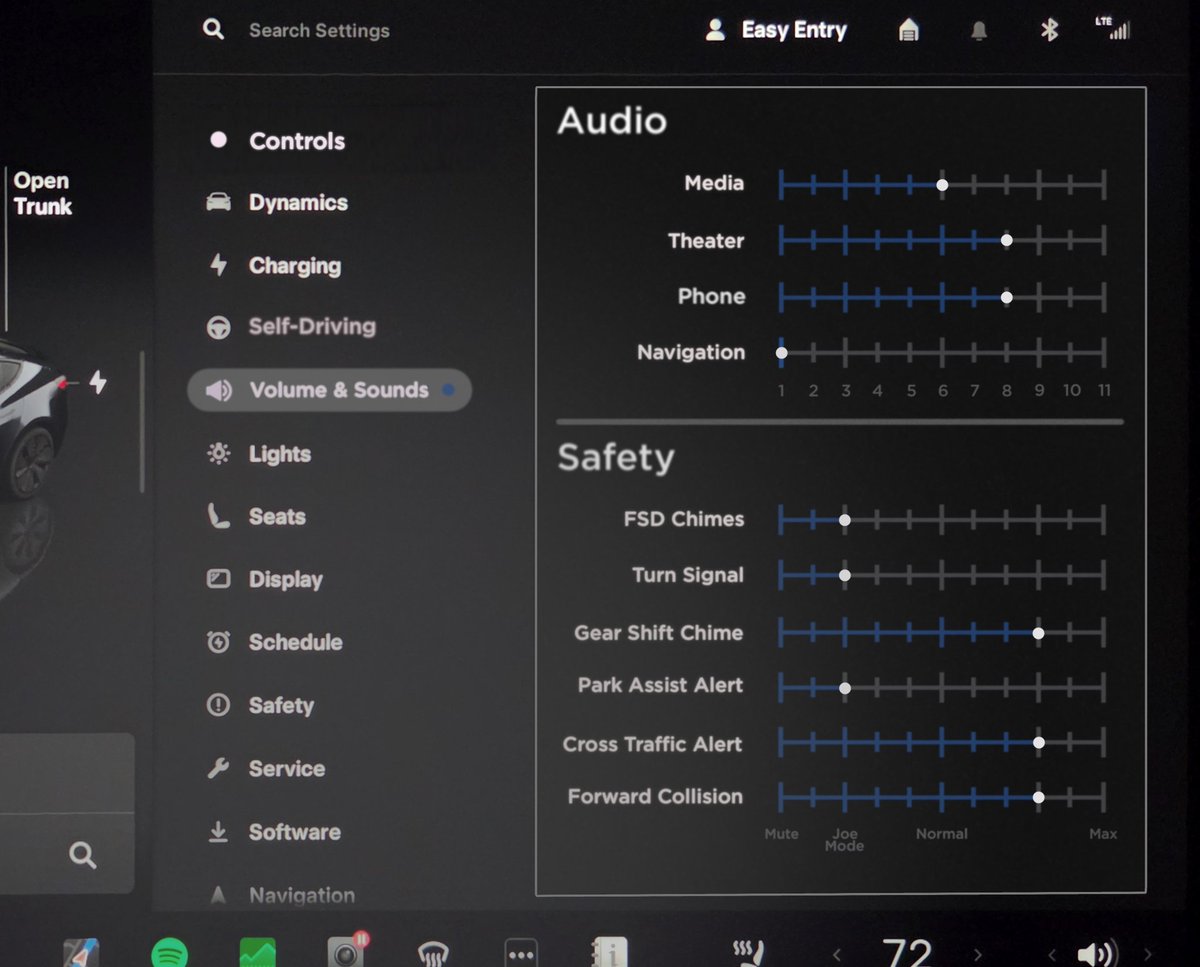Open the Display settings tab
Viewport: 1200px width, 967px height.
[x=265, y=579]
